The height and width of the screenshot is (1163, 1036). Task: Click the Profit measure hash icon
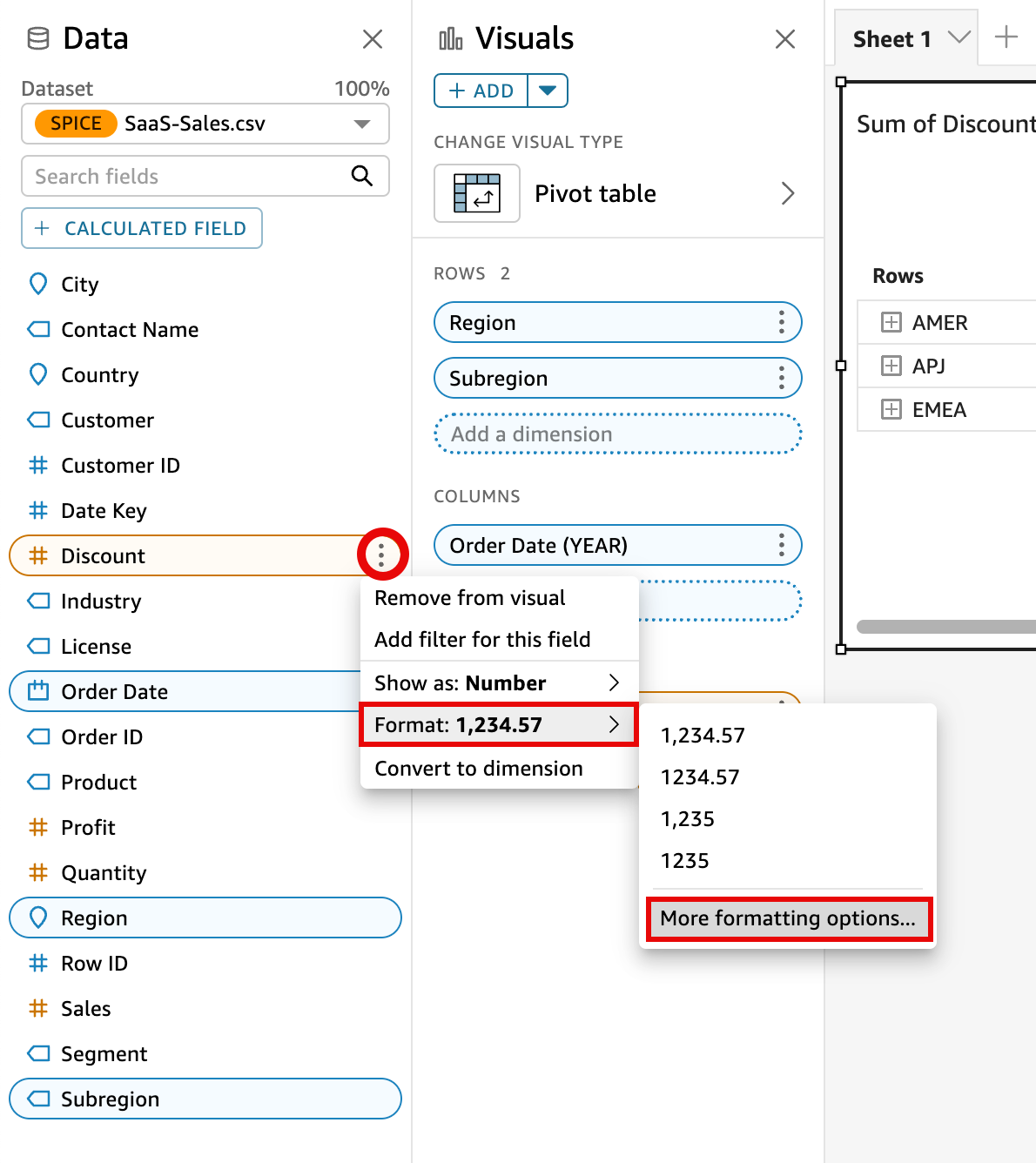[38, 827]
